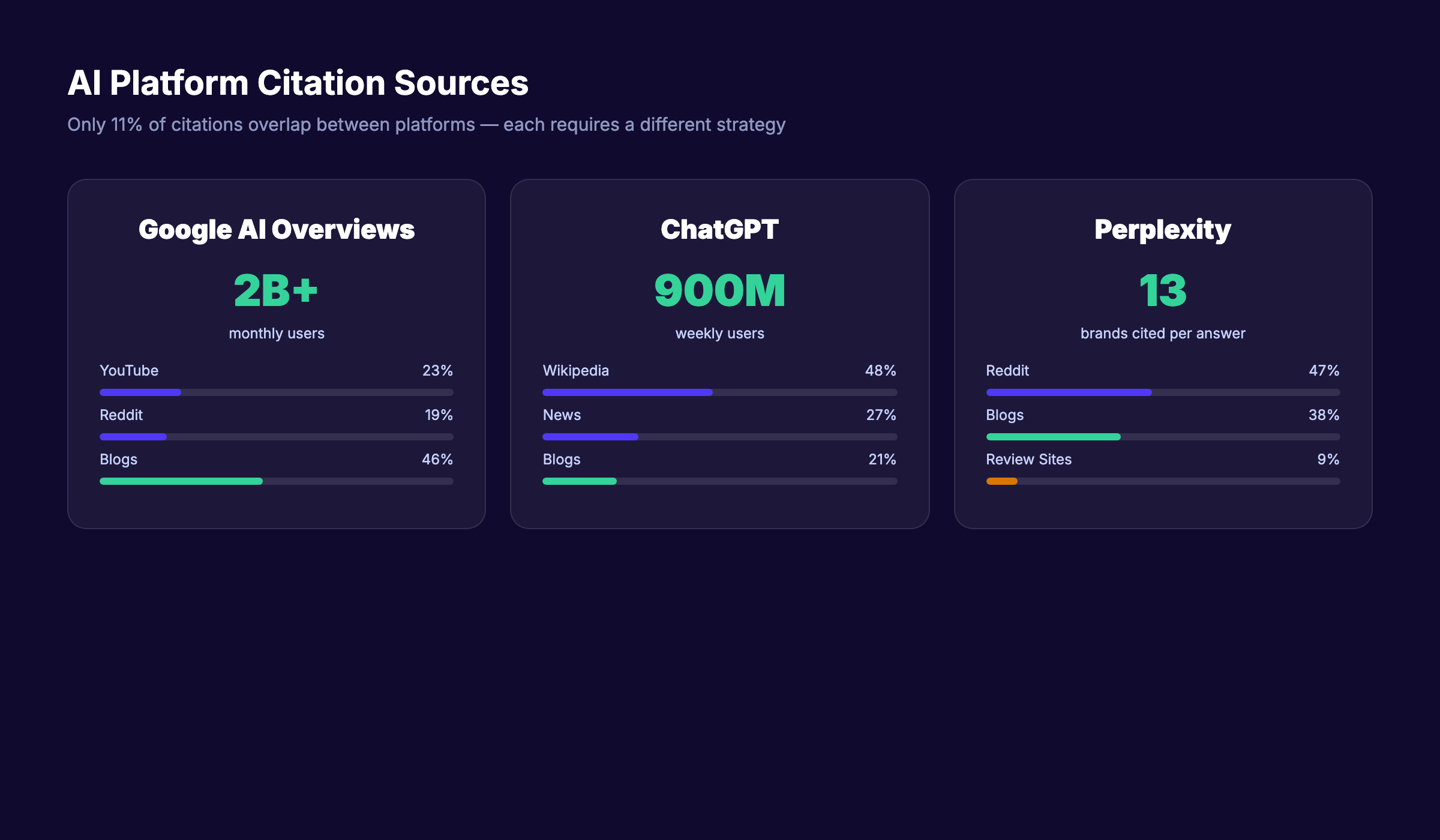Click the purple Reddit progress bar under Perplexity

coord(1068,392)
